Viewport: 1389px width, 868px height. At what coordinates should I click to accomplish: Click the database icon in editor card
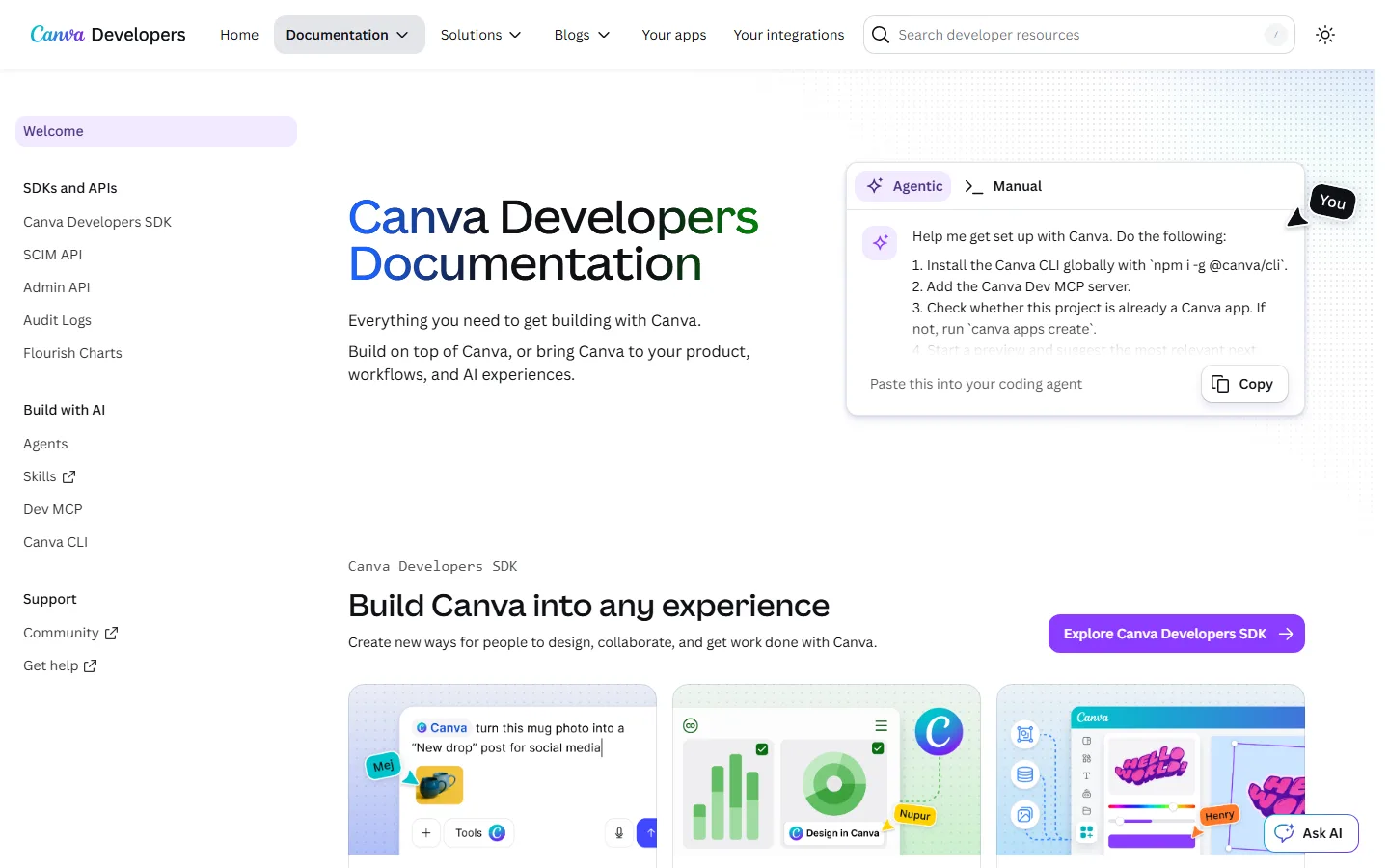pyautogui.click(x=1024, y=774)
